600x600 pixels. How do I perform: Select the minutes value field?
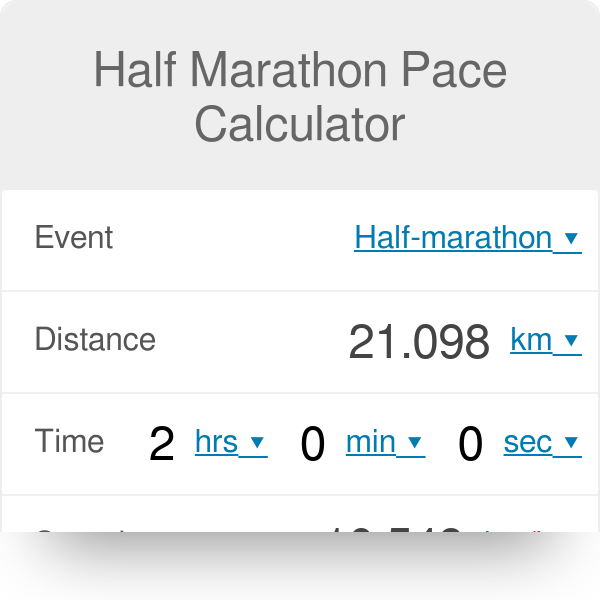pos(313,444)
